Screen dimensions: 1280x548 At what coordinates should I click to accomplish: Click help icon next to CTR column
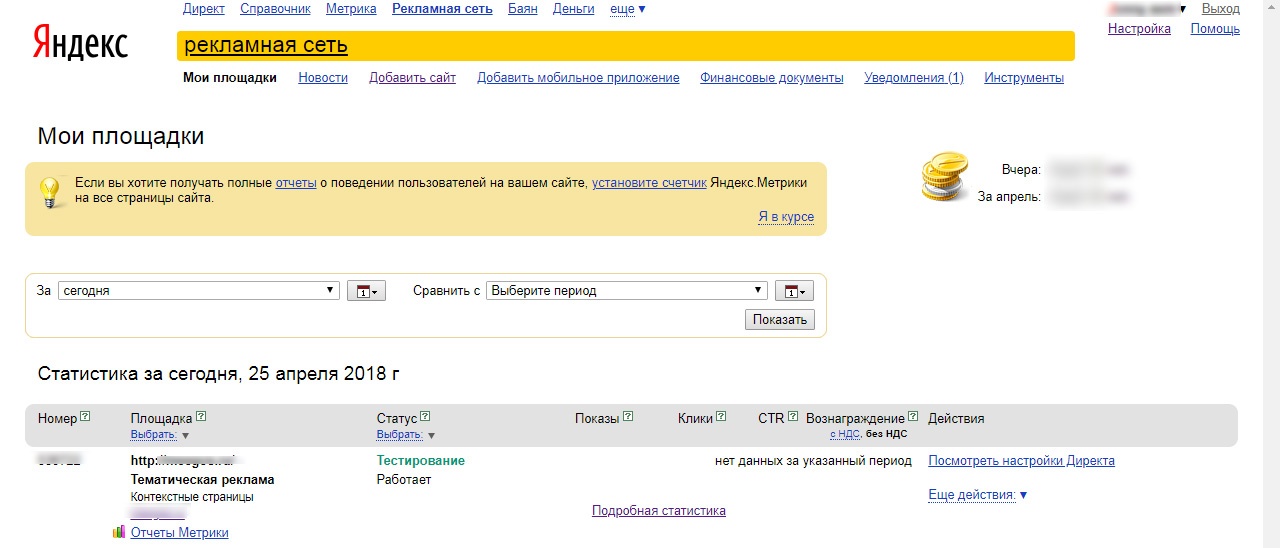793,417
